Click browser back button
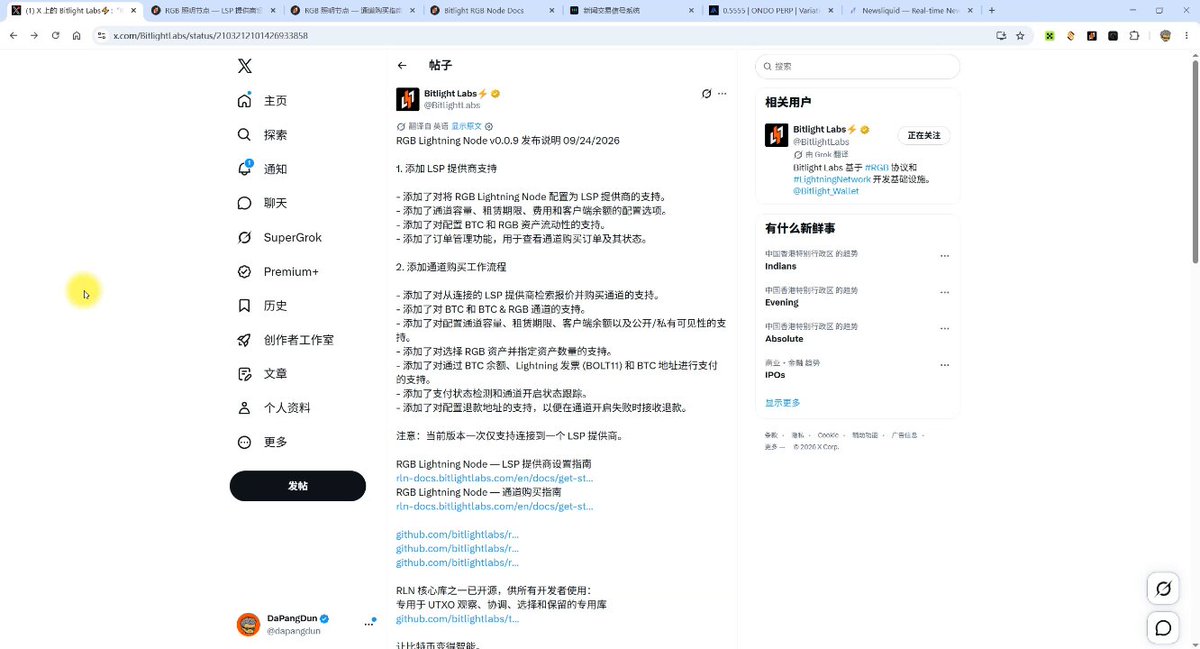The width and height of the screenshot is (1200, 649). [x=13, y=35]
